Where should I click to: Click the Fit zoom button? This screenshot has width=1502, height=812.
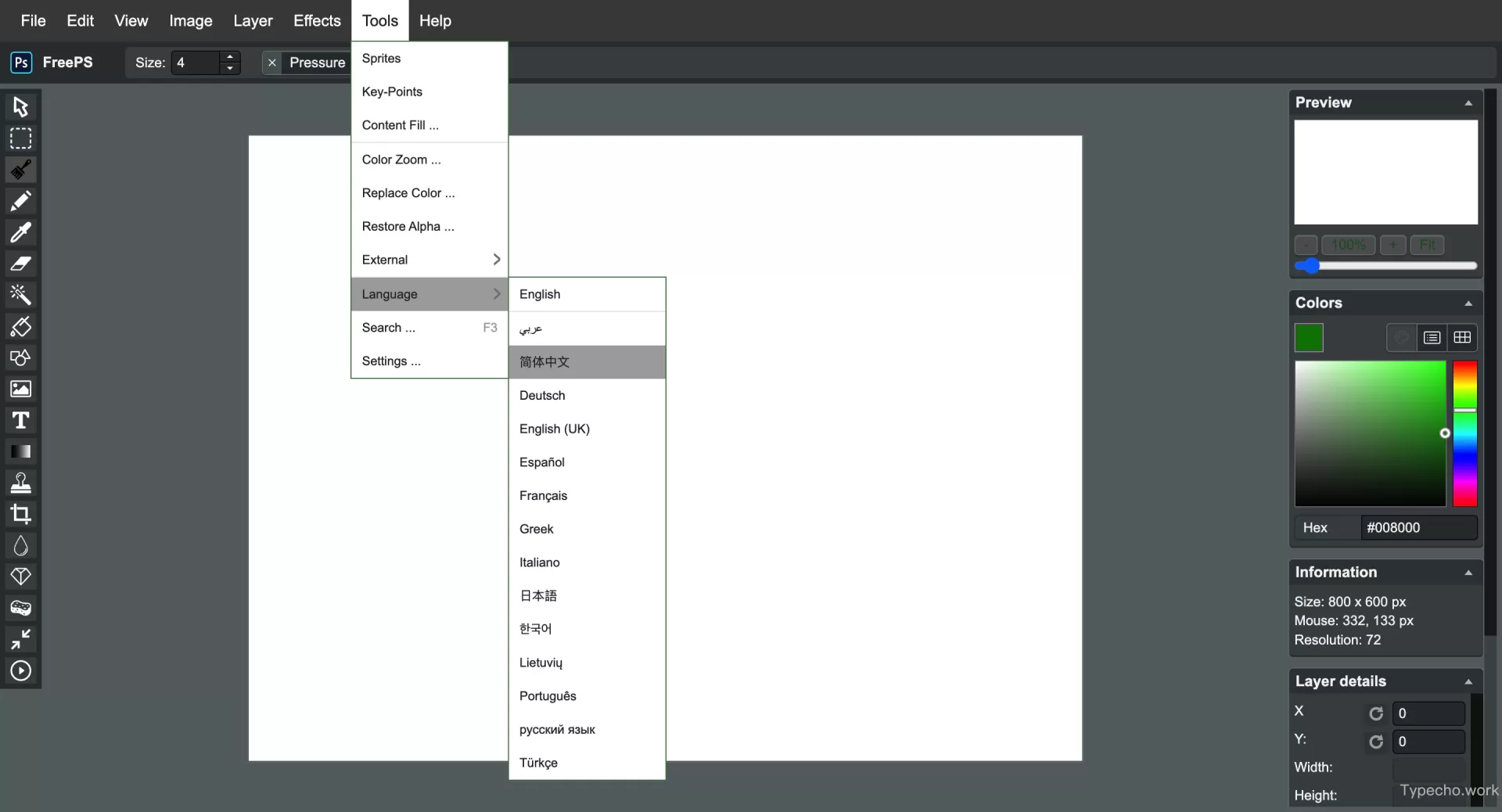click(x=1427, y=245)
